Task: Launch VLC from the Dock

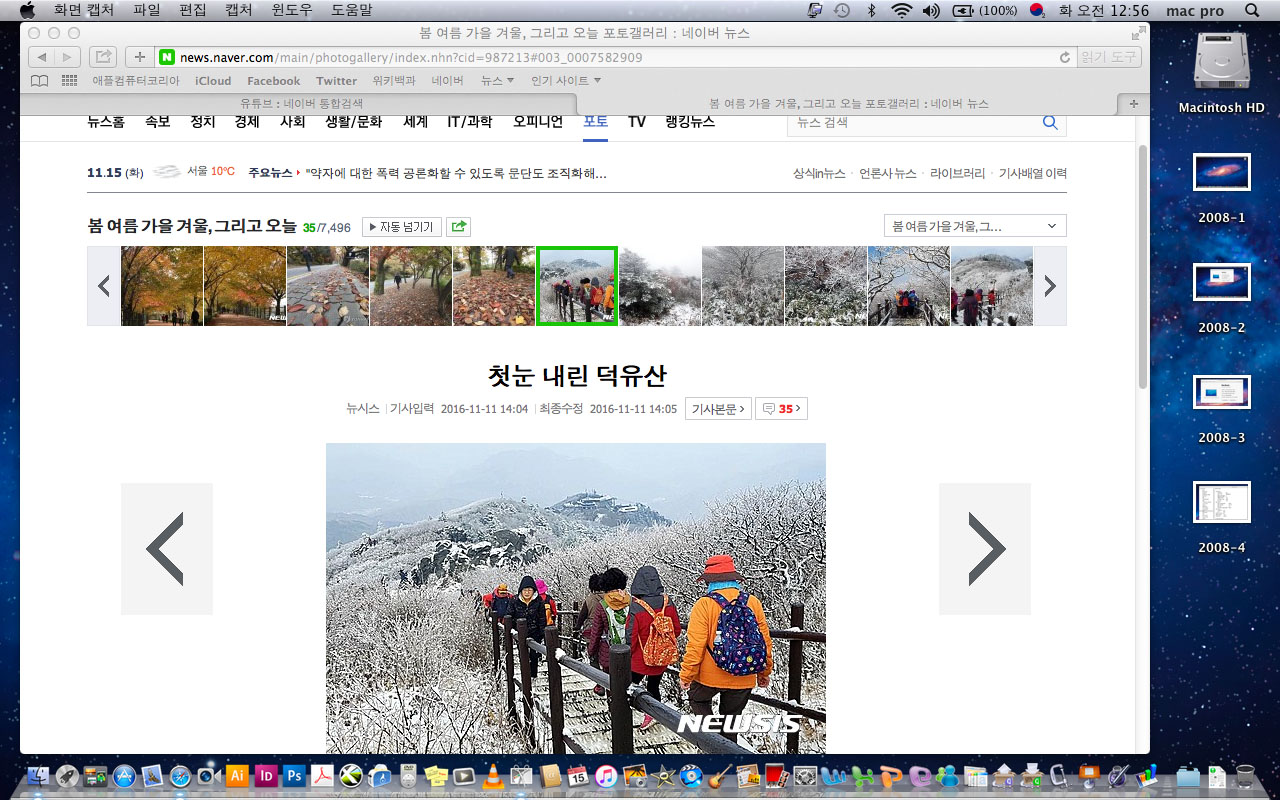Action: (x=492, y=776)
